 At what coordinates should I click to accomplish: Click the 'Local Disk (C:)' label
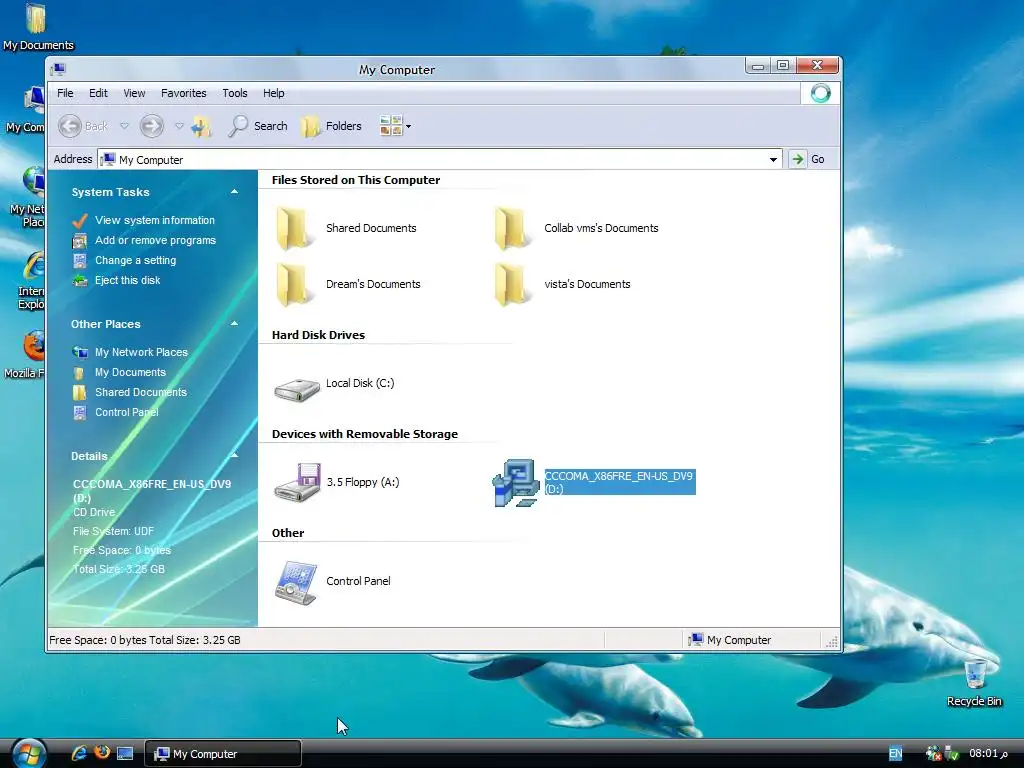click(x=360, y=383)
